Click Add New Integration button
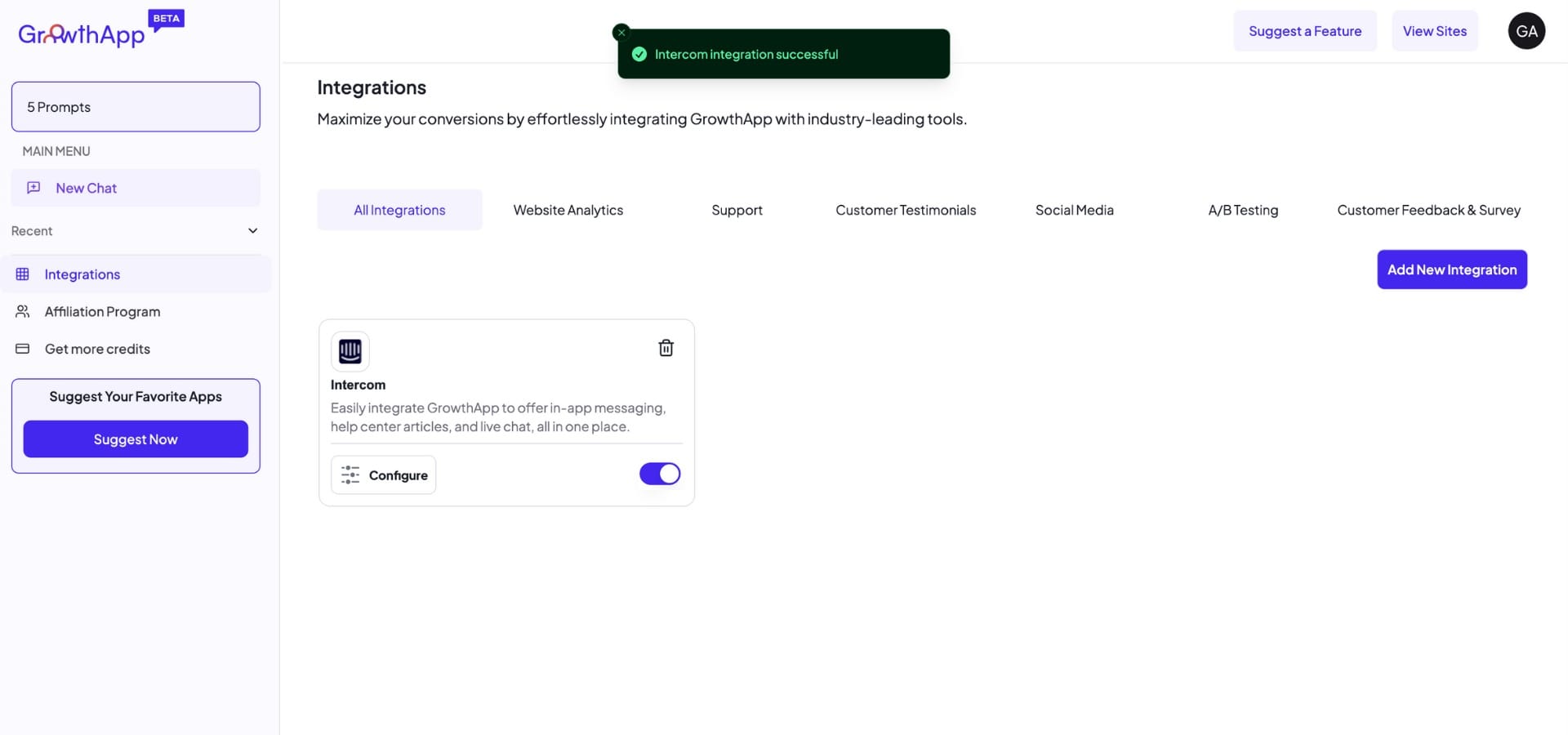The height and width of the screenshot is (735, 1568). (x=1452, y=269)
